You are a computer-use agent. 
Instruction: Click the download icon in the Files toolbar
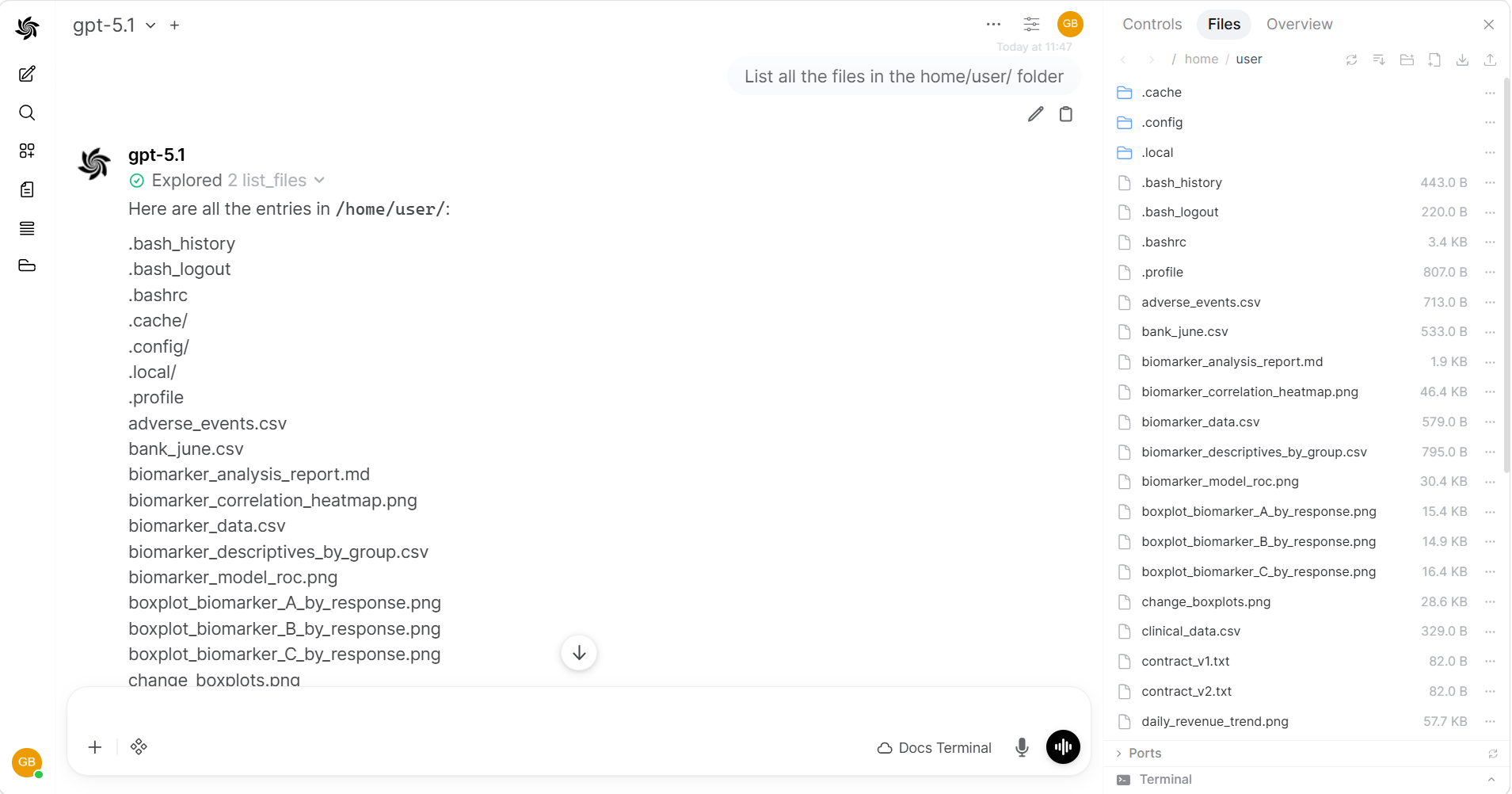[1462, 59]
